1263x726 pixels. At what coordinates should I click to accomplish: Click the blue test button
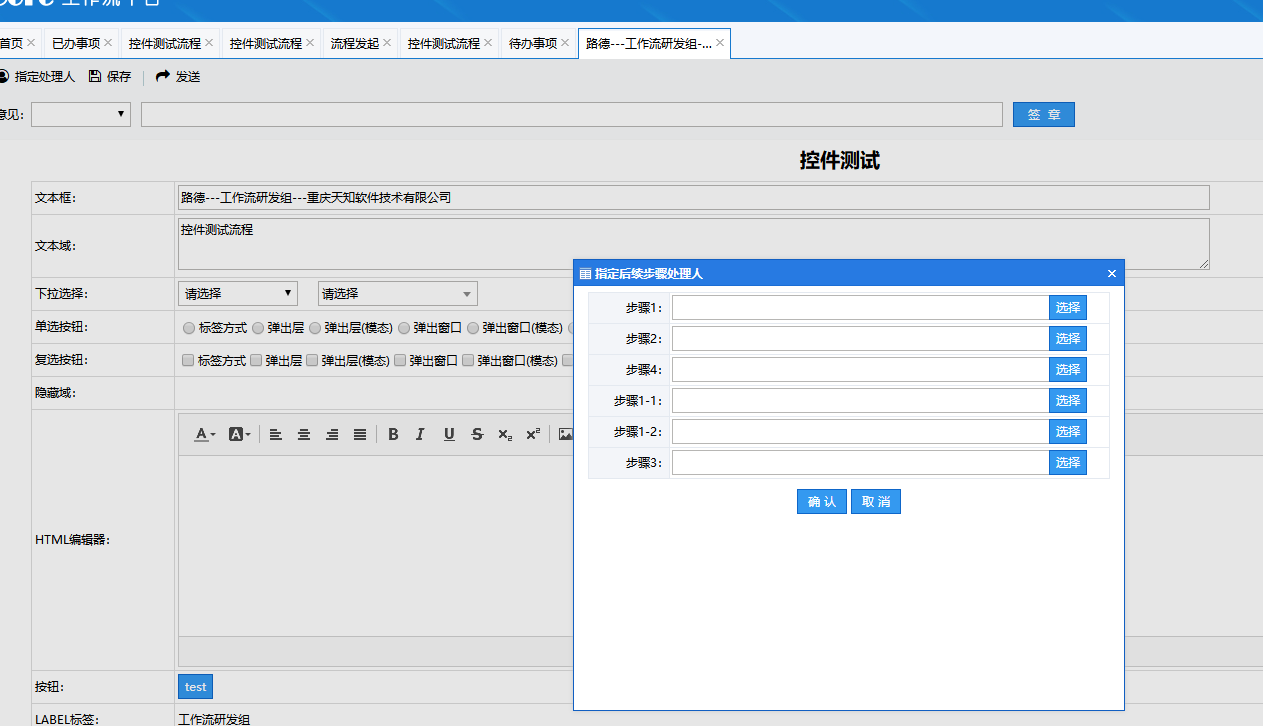point(196,687)
